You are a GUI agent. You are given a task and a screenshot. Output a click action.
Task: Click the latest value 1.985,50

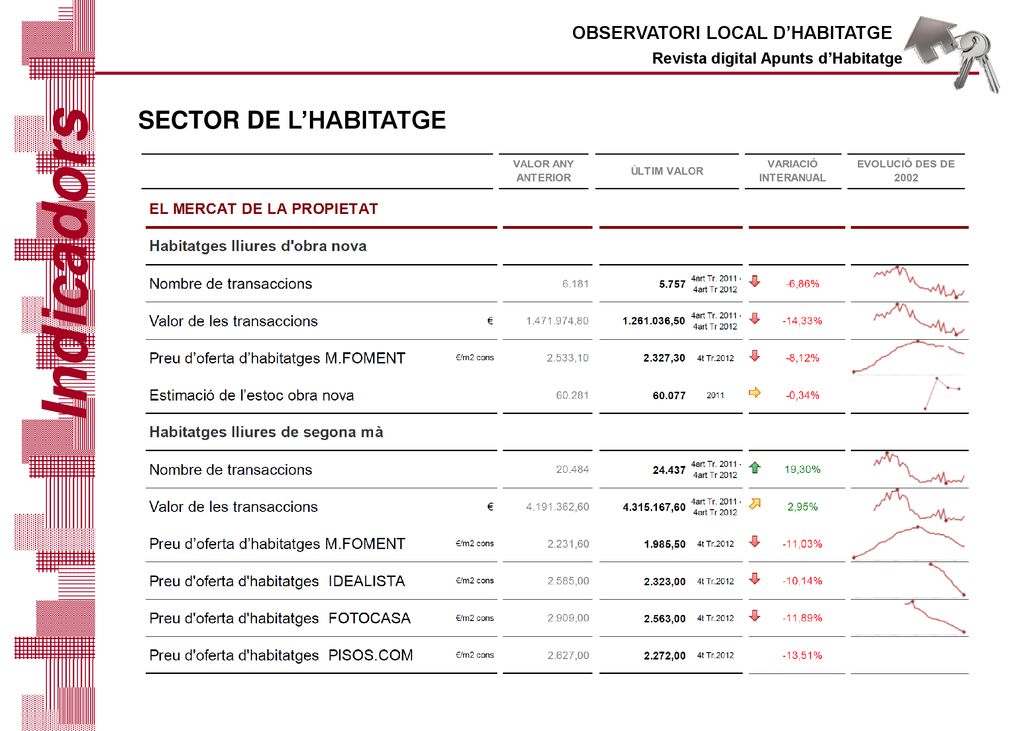[x=664, y=544]
